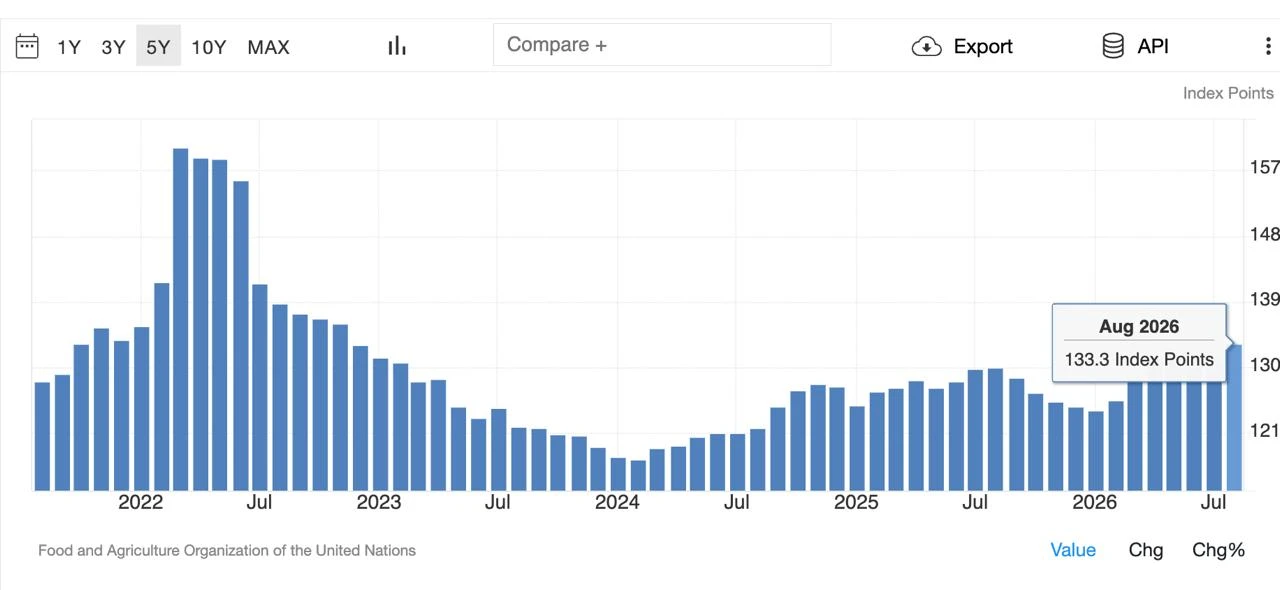Click the Export cloud download icon
1280x590 pixels.
tap(927, 46)
